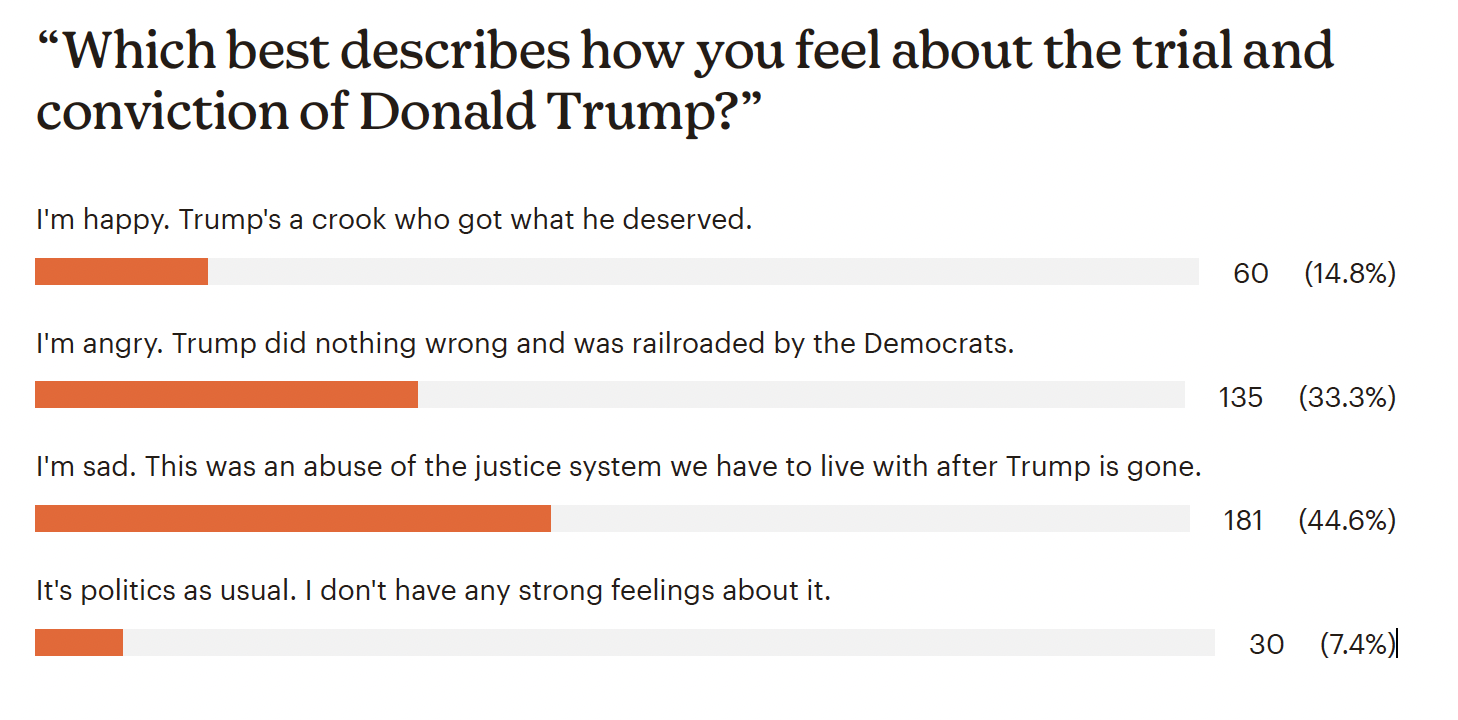Click the vote count 181
Image resolution: width=1458 pixels, height=720 pixels.
1243,520
